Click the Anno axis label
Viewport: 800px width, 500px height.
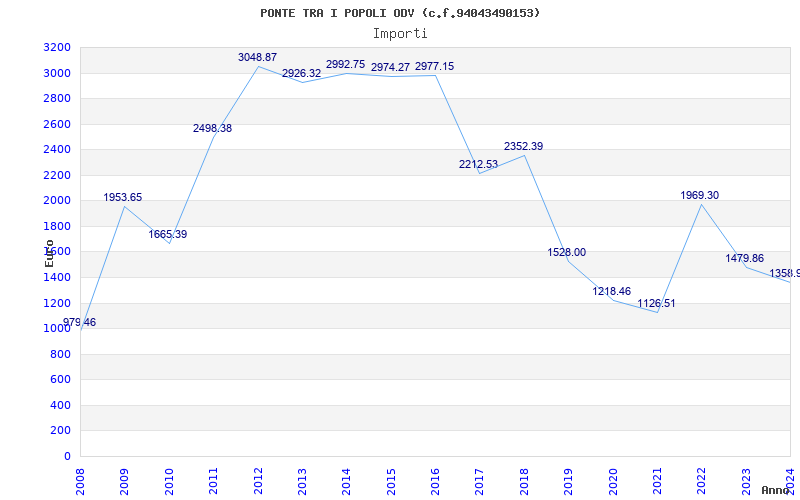coord(776,490)
